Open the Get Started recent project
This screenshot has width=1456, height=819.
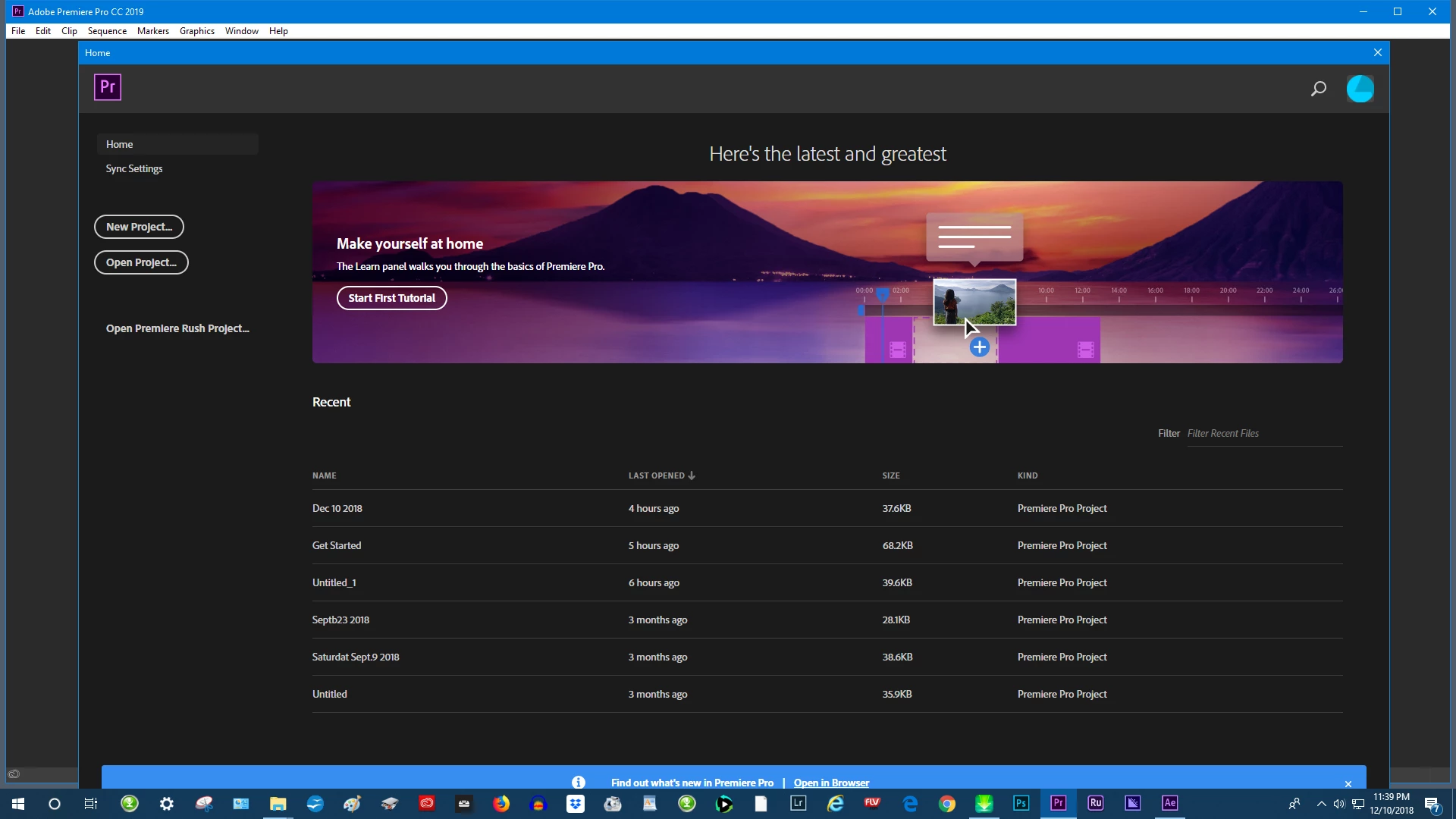tap(337, 545)
